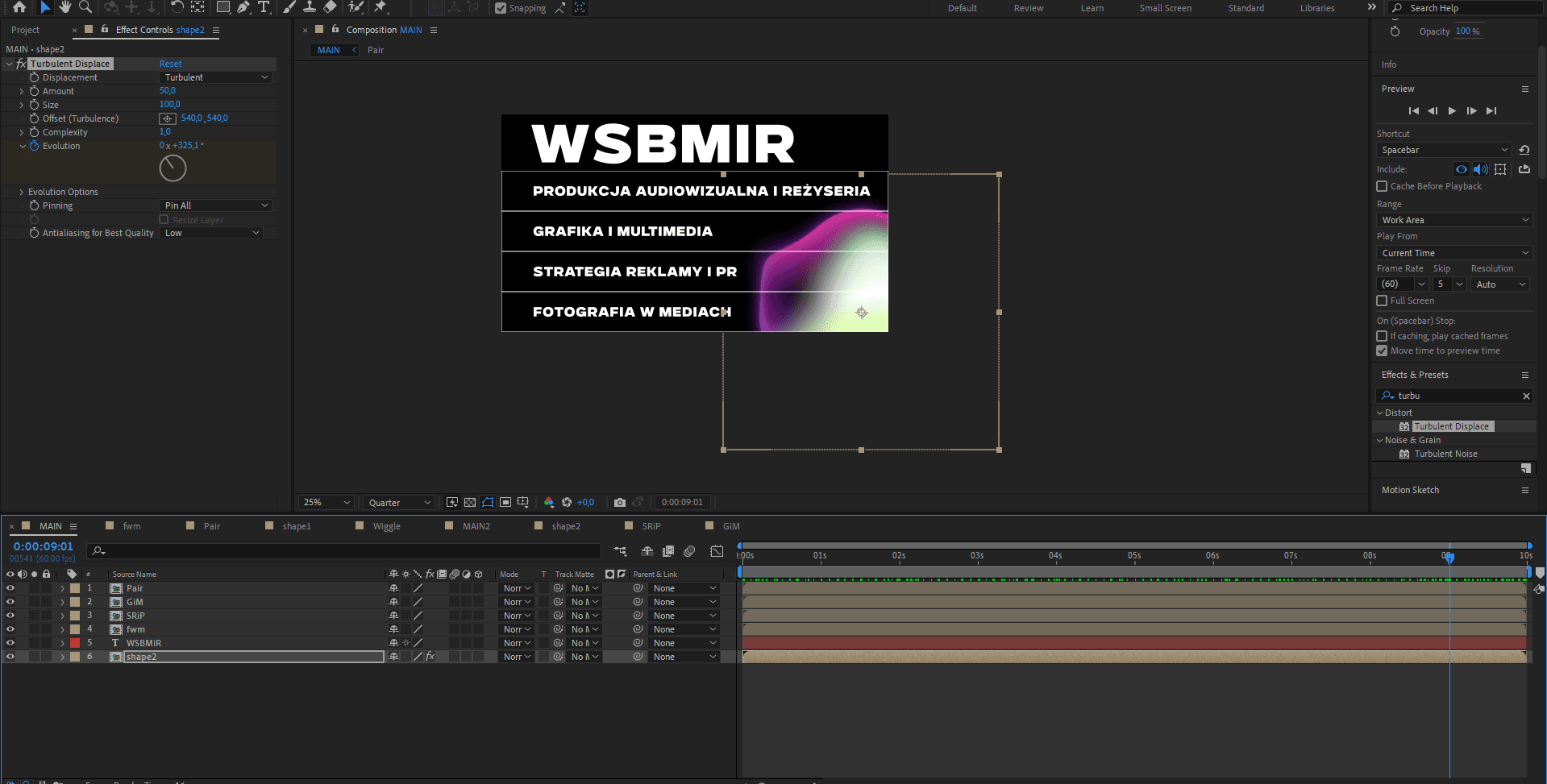Open the show channel color icon
1547x784 pixels.
point(549,502)
